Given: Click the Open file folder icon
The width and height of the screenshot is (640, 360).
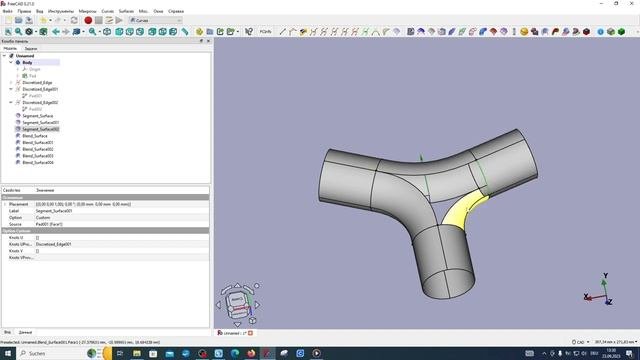Looking at the screenshot, I should (19, 20).
